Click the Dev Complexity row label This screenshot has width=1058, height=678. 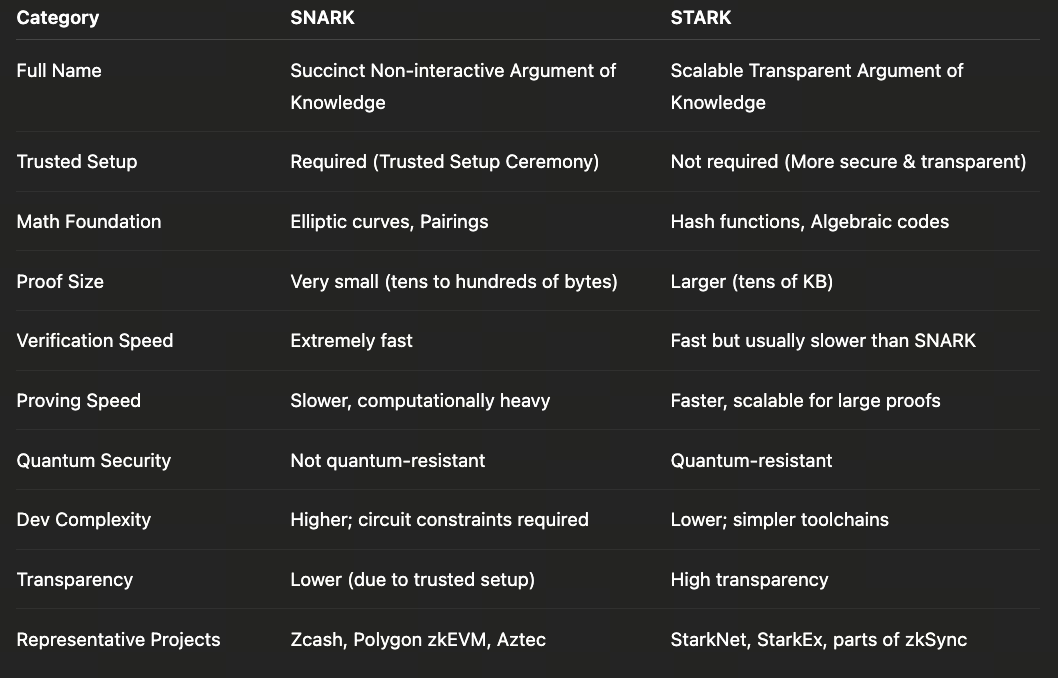point(84,519)
